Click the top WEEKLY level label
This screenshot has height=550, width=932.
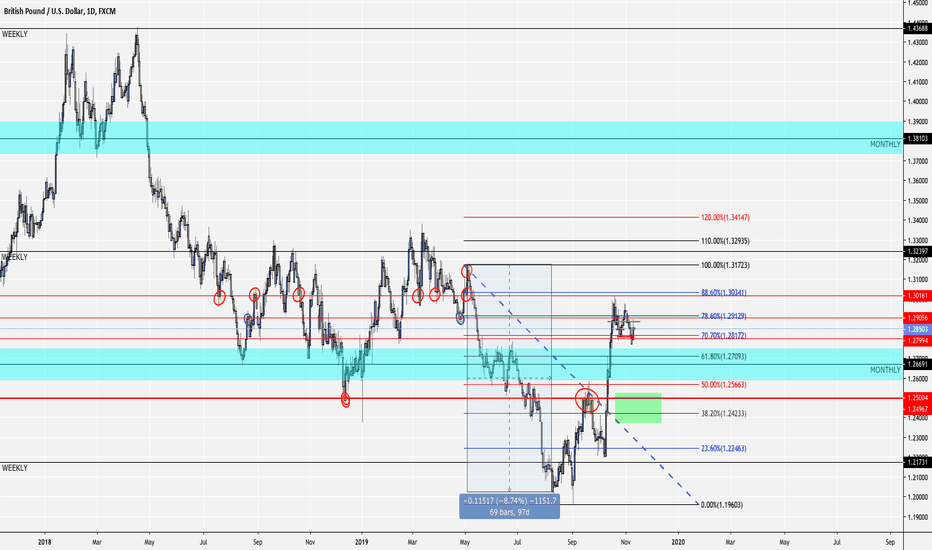click(x=14, y=34)
